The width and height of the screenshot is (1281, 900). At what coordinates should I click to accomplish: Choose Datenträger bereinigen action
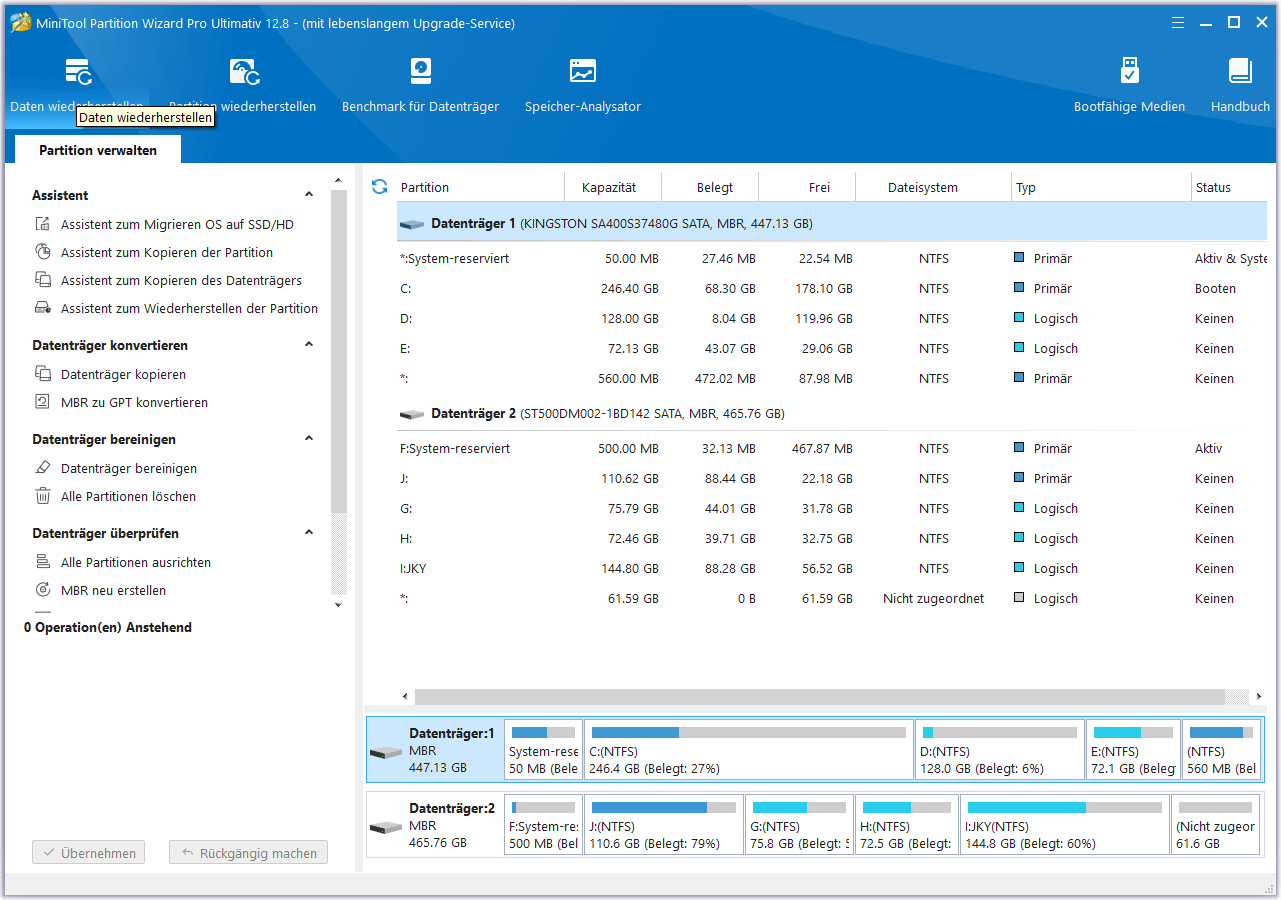coord(129,469)
